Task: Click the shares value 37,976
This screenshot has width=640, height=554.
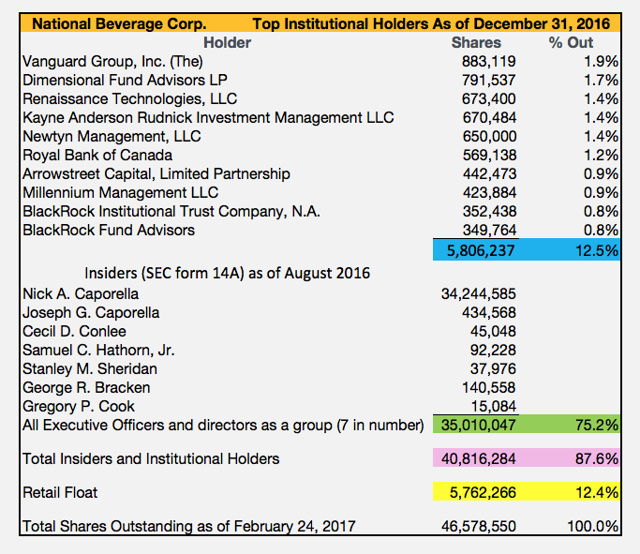Action: pos(493,369)
